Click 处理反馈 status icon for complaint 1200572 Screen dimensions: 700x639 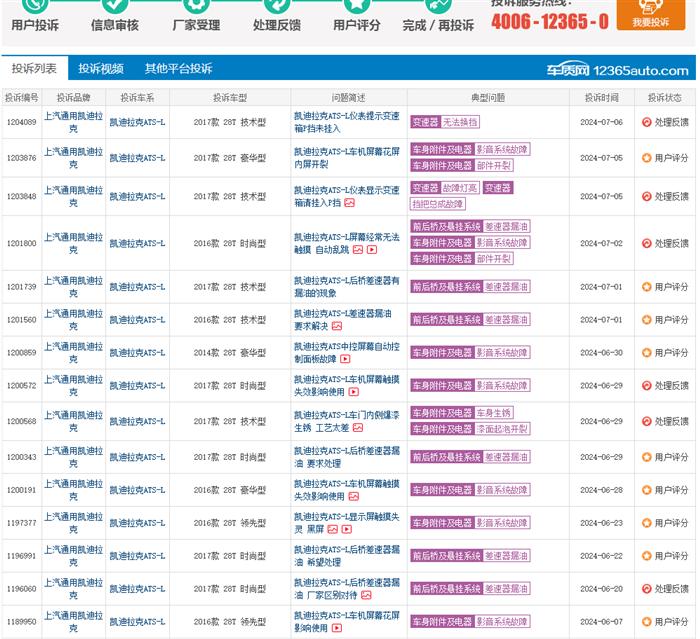click(x=646, y=385)
